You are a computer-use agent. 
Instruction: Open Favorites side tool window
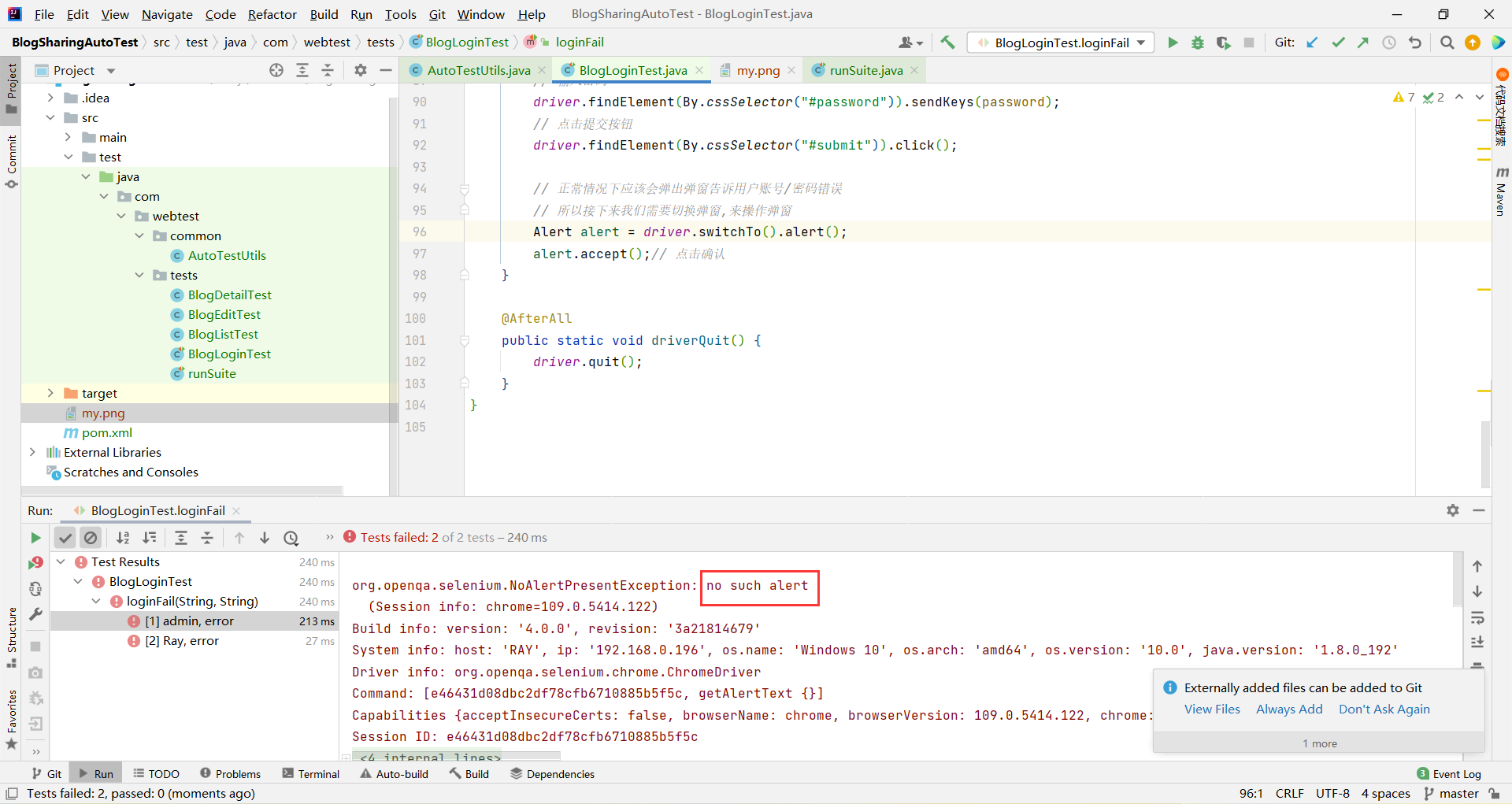click(x=11, y=720)
